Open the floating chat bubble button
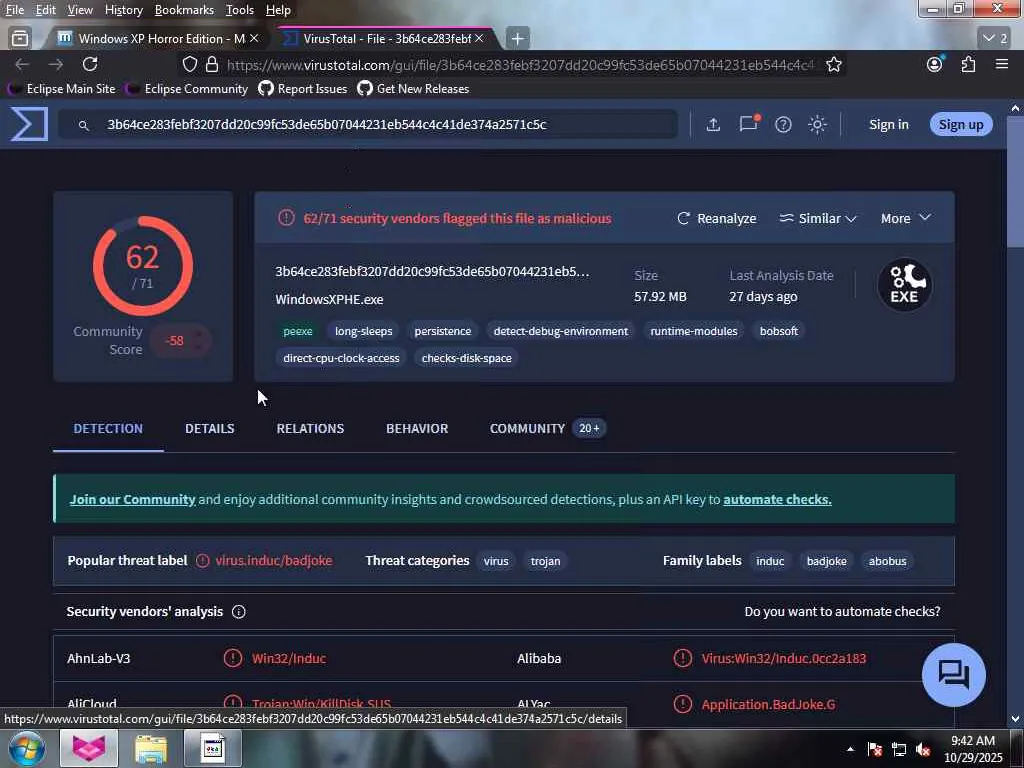 tap(953, 675)
